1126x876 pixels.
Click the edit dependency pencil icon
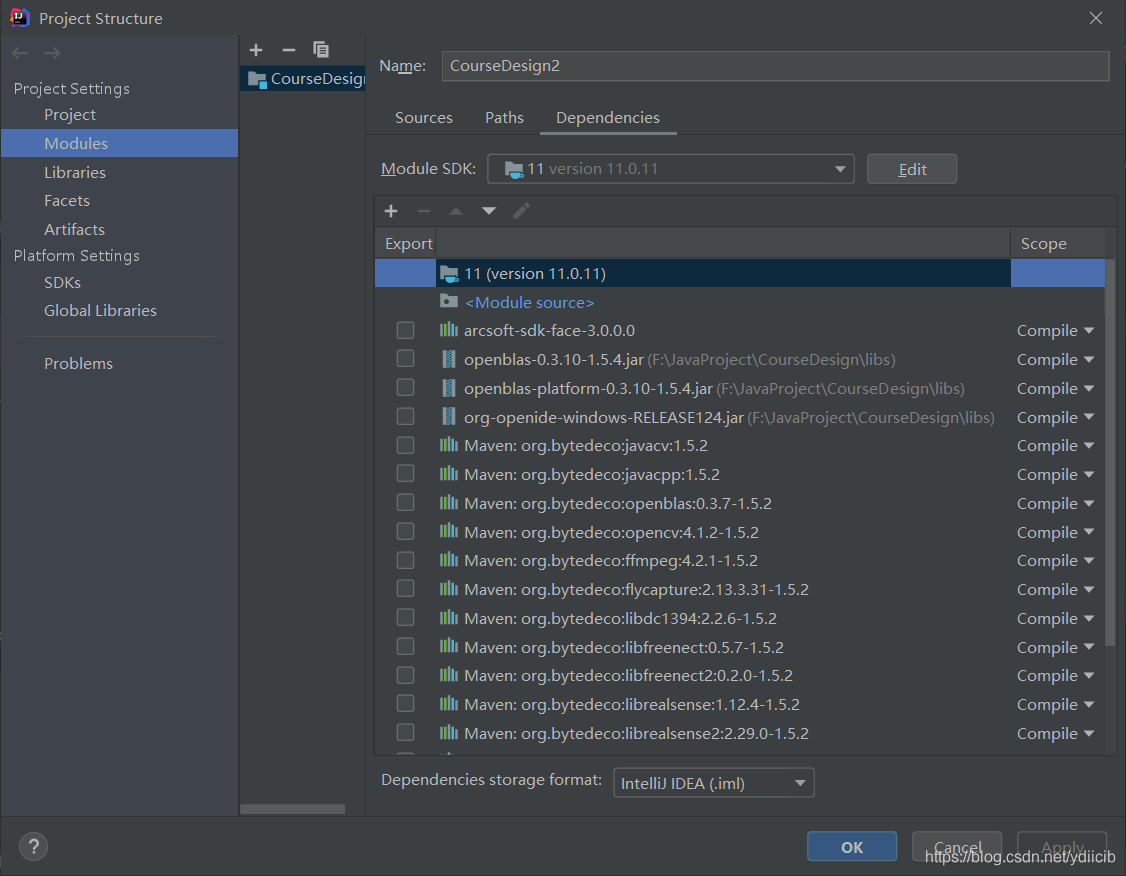tap(521, 210)
